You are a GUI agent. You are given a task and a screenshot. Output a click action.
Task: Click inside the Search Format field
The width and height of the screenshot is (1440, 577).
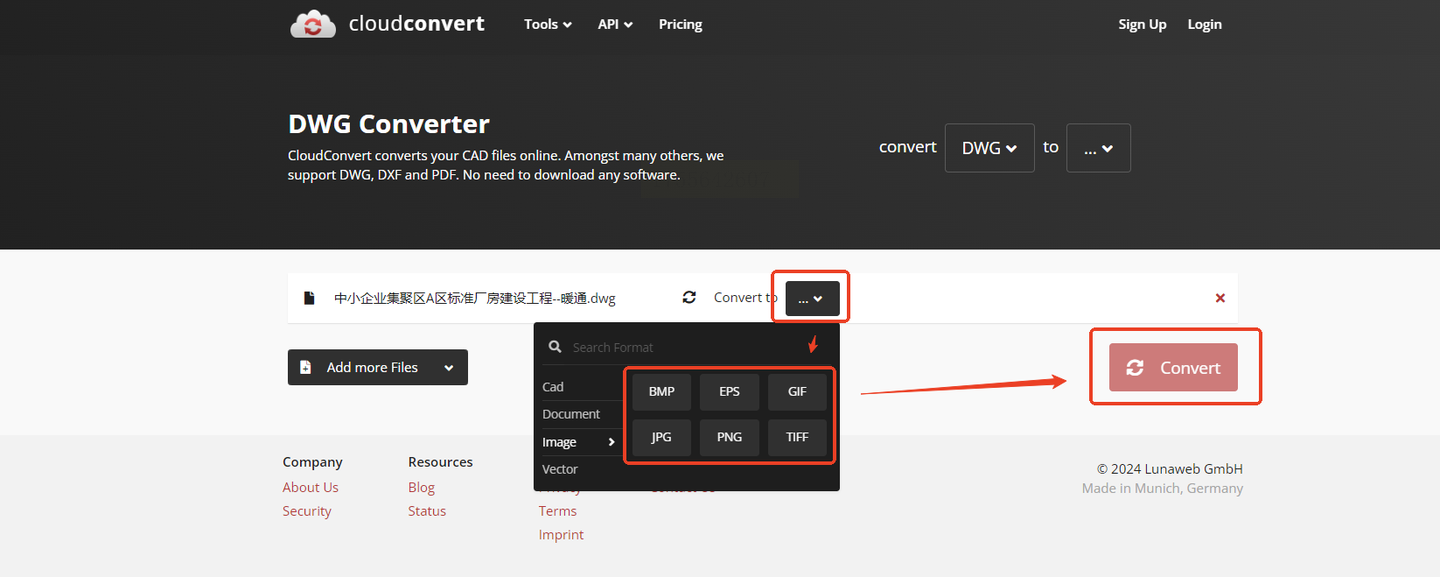pos(690,347)
